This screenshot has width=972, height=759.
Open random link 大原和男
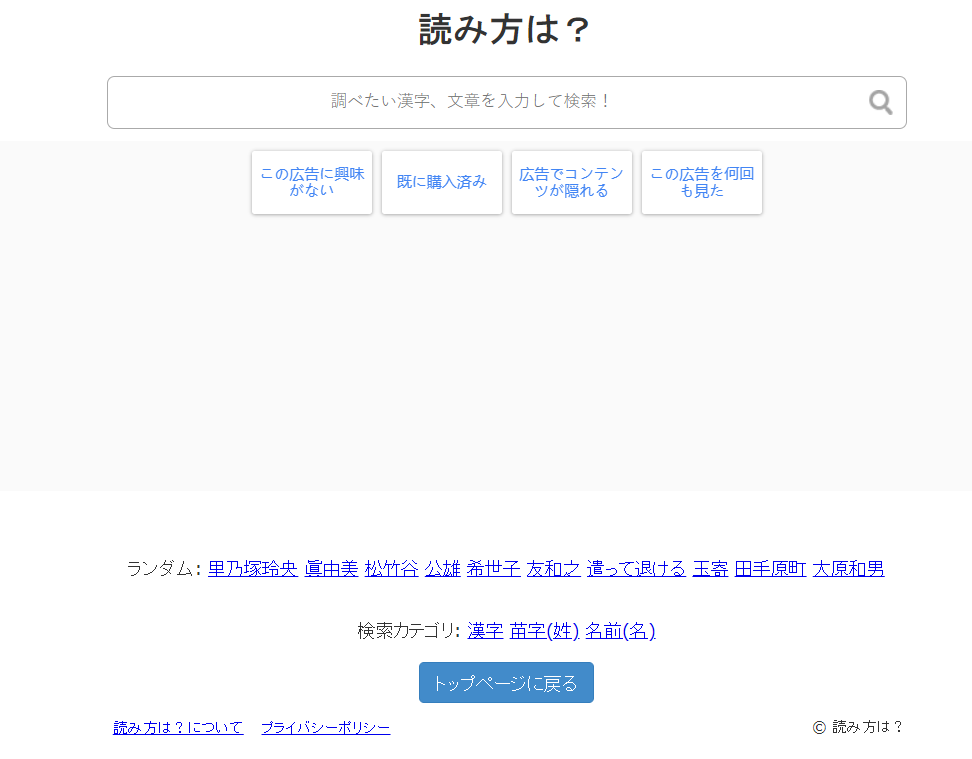848,569
